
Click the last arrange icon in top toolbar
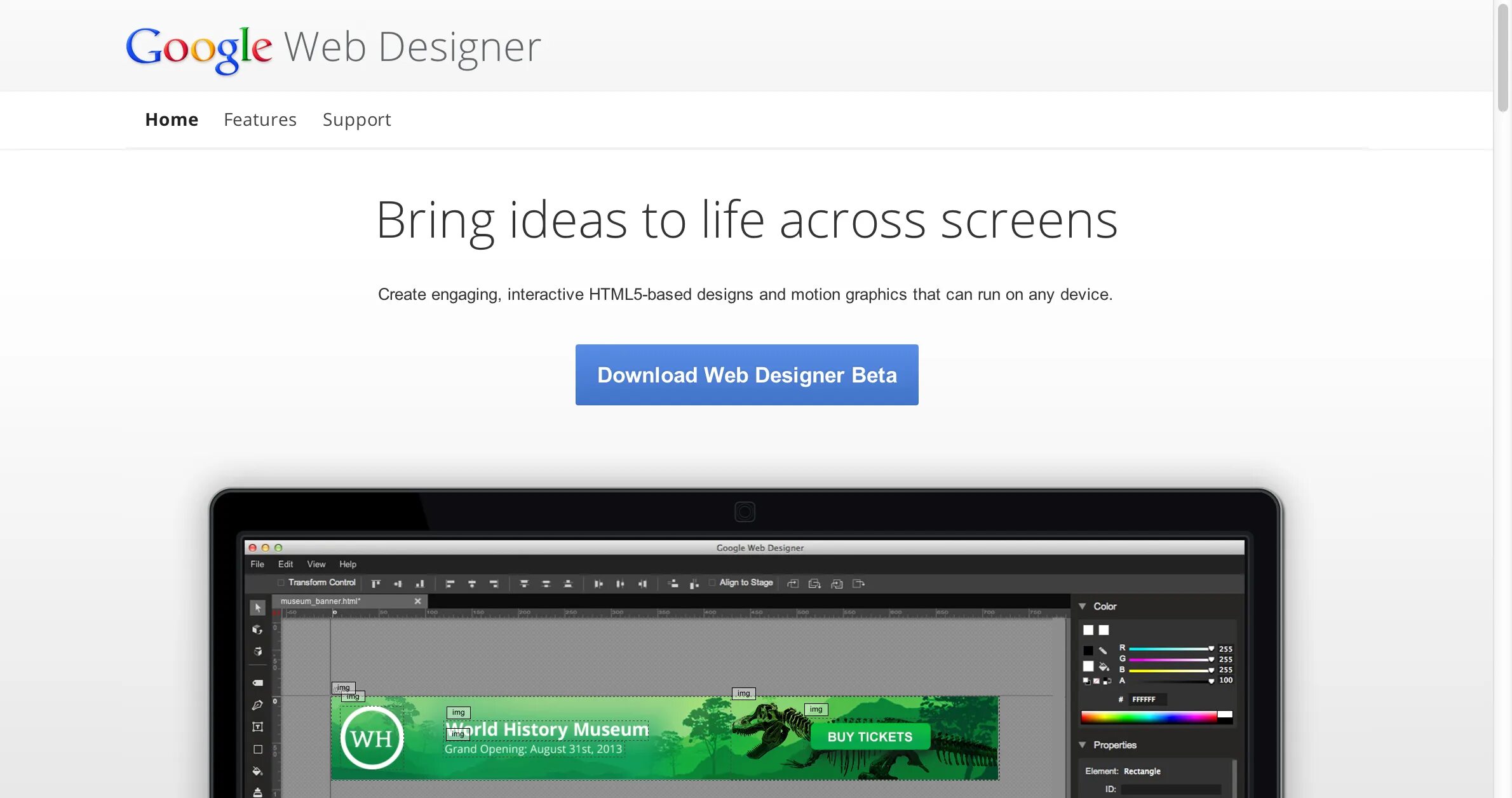(859, 583)
